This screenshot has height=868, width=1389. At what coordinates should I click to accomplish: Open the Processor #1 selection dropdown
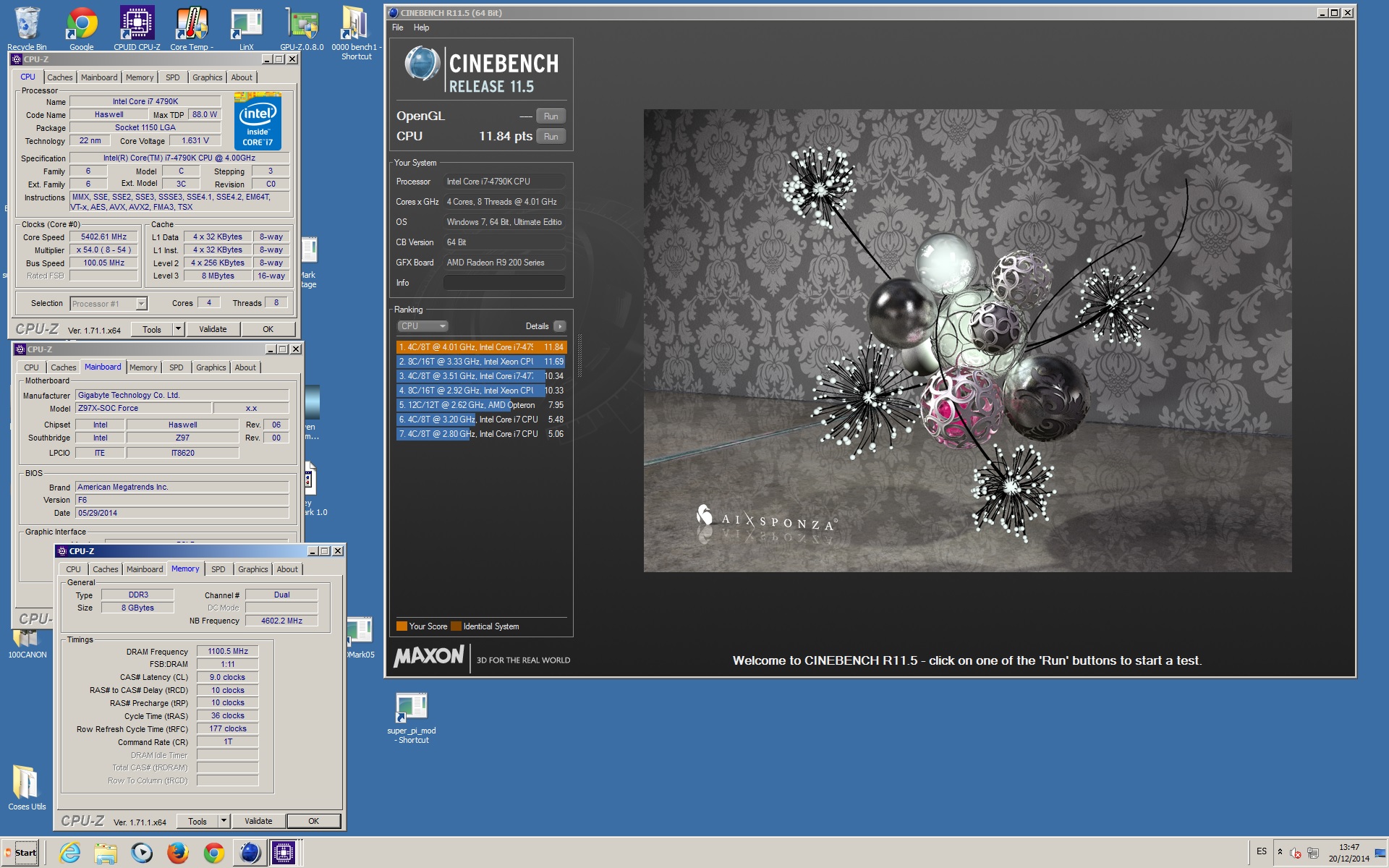pyautogui.click(x=109, y=304)
